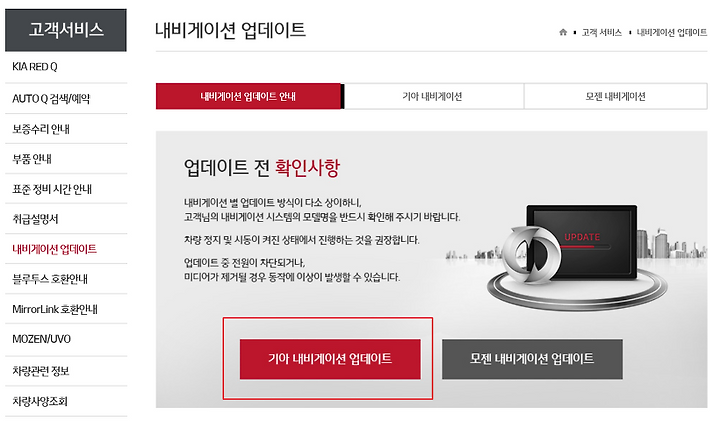Click the navigation UPDATE device image
720x428 pixels.
coord(578,256)
